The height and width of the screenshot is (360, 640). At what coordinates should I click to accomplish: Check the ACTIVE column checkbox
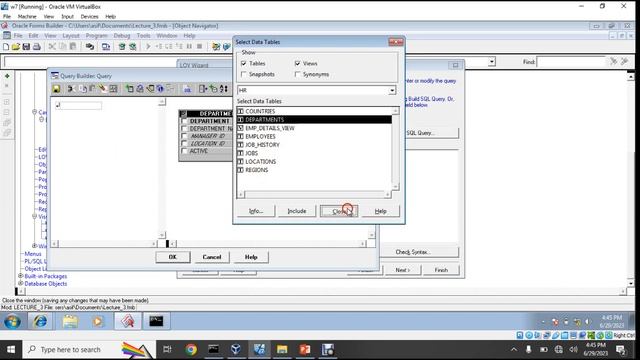[184, 151]
